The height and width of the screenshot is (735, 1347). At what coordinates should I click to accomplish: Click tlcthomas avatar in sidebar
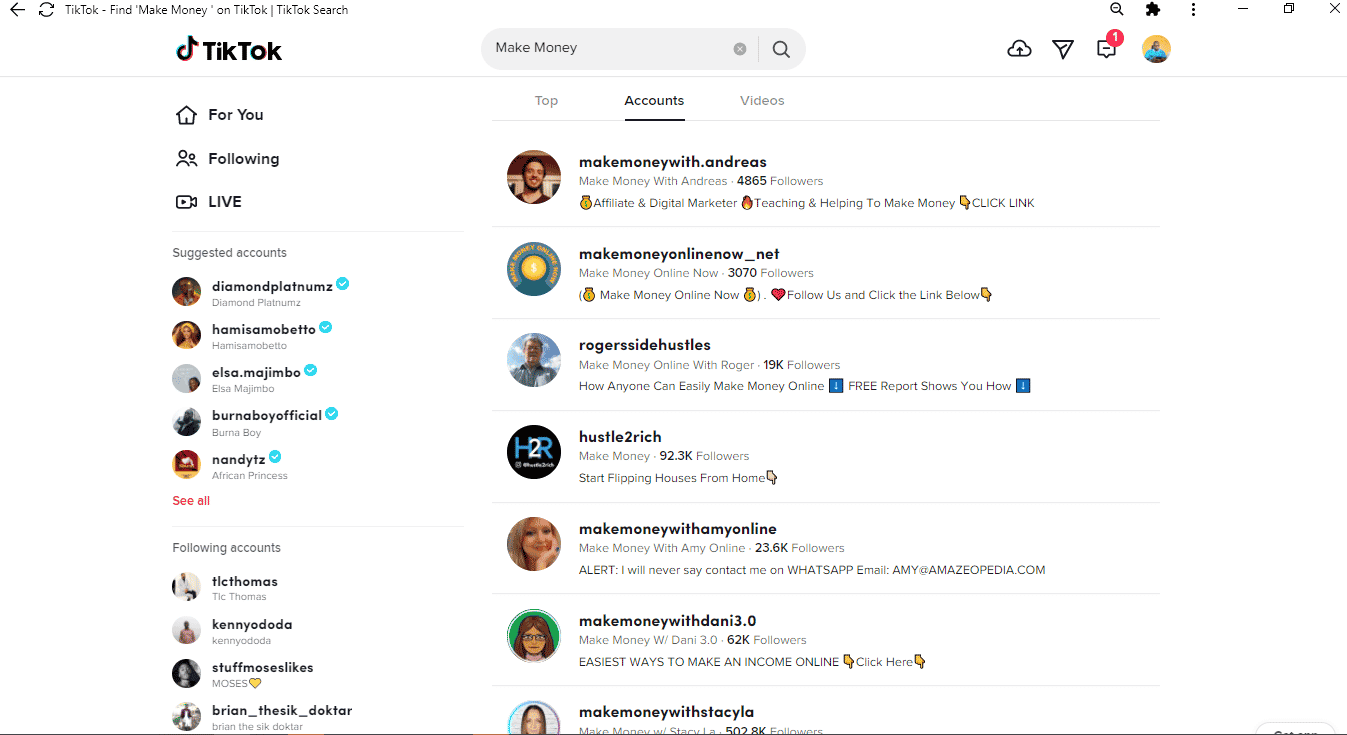[x=187, y=587]
